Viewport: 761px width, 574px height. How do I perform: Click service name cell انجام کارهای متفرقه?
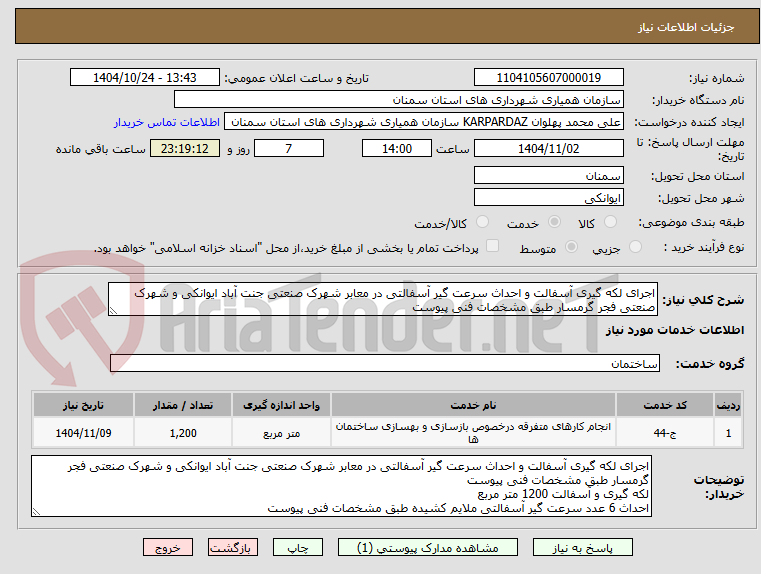[x=473, y=433]
